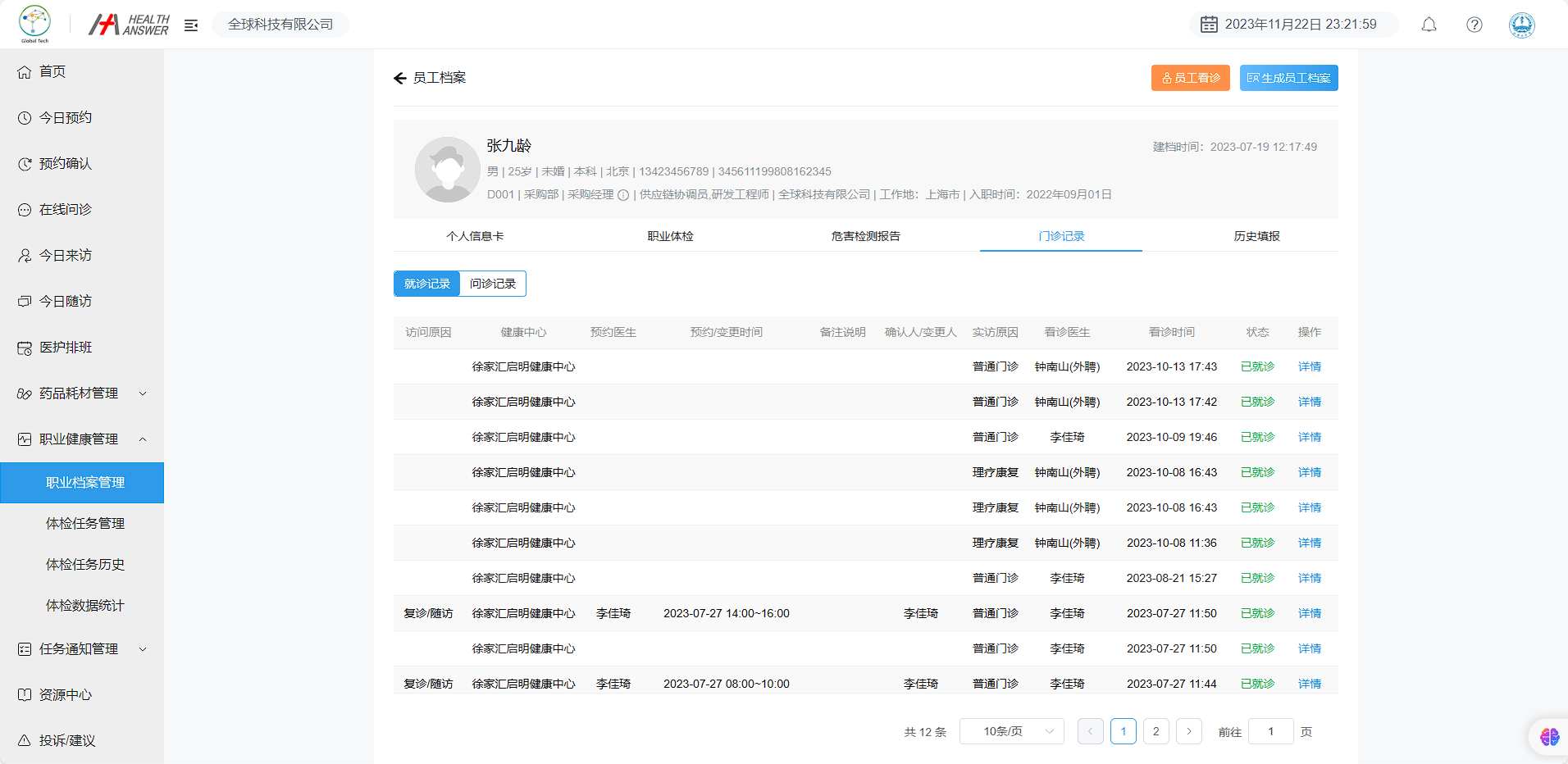The height and width of the screenshot is (764, 1568).
Task: Click the 状态 column header
Action: (x=1257, y=332)
